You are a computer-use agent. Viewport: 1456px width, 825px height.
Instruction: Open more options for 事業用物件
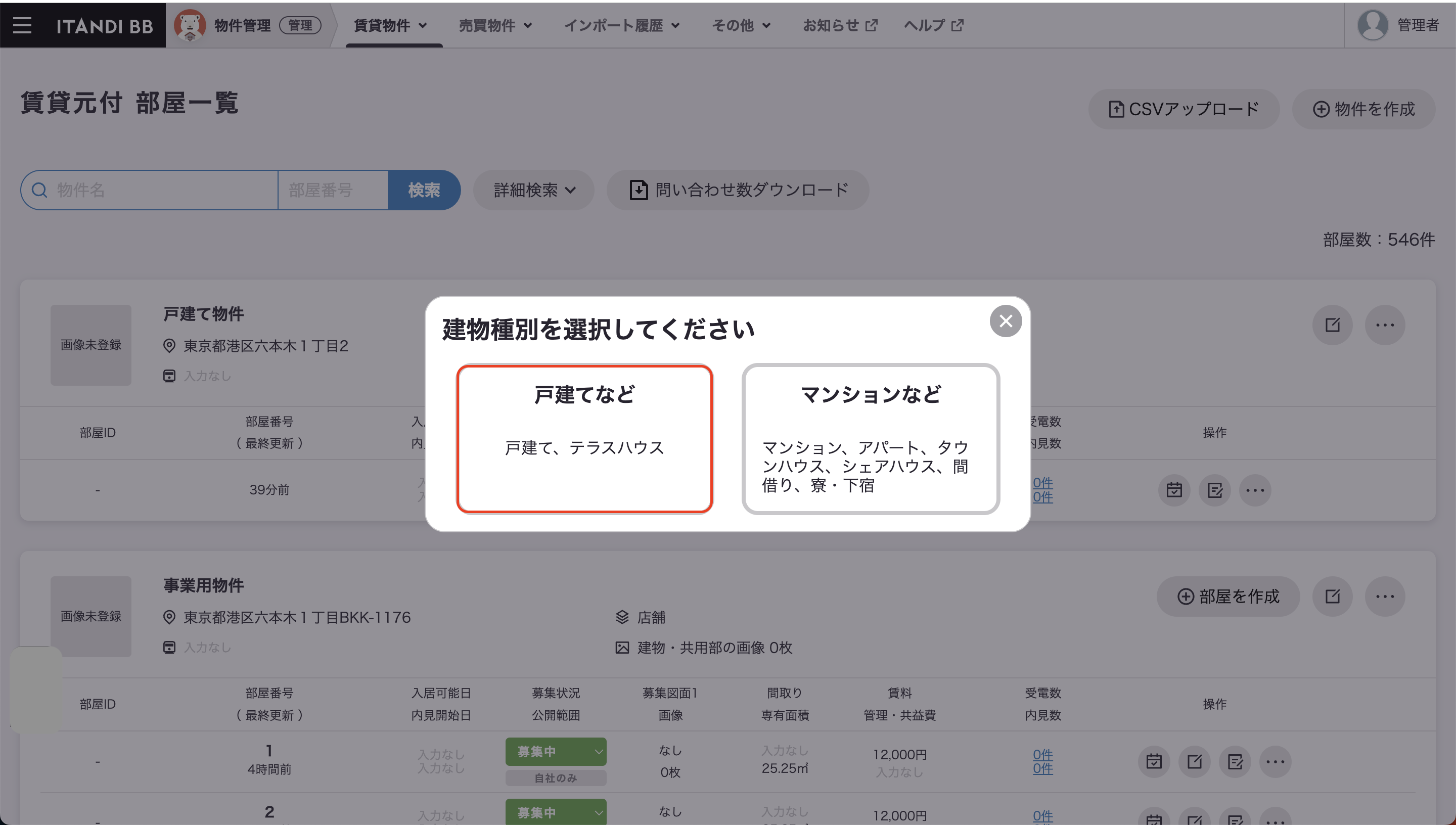point(1385,597)
